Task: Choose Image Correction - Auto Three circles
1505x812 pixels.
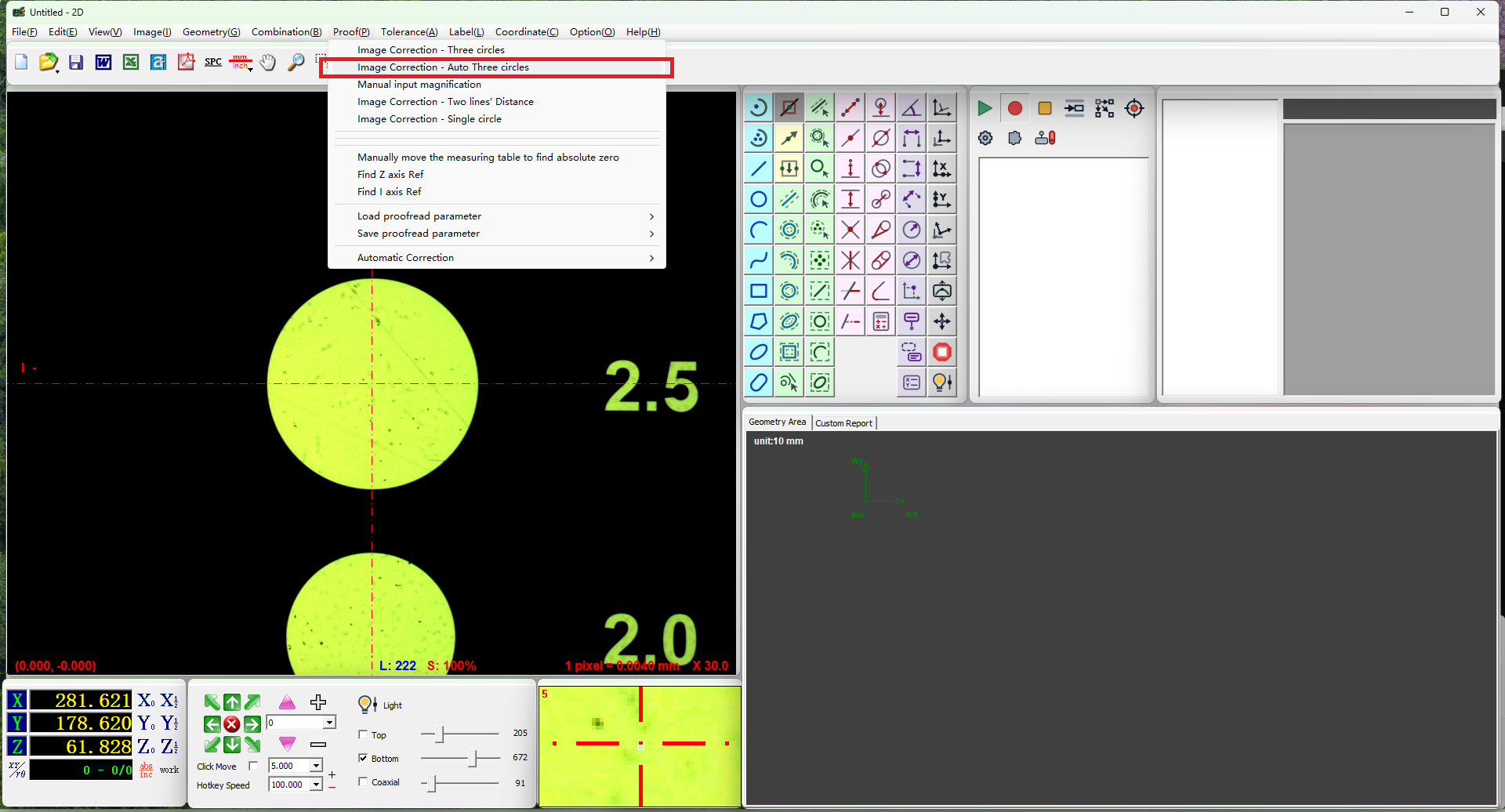Action: point(497,67)
